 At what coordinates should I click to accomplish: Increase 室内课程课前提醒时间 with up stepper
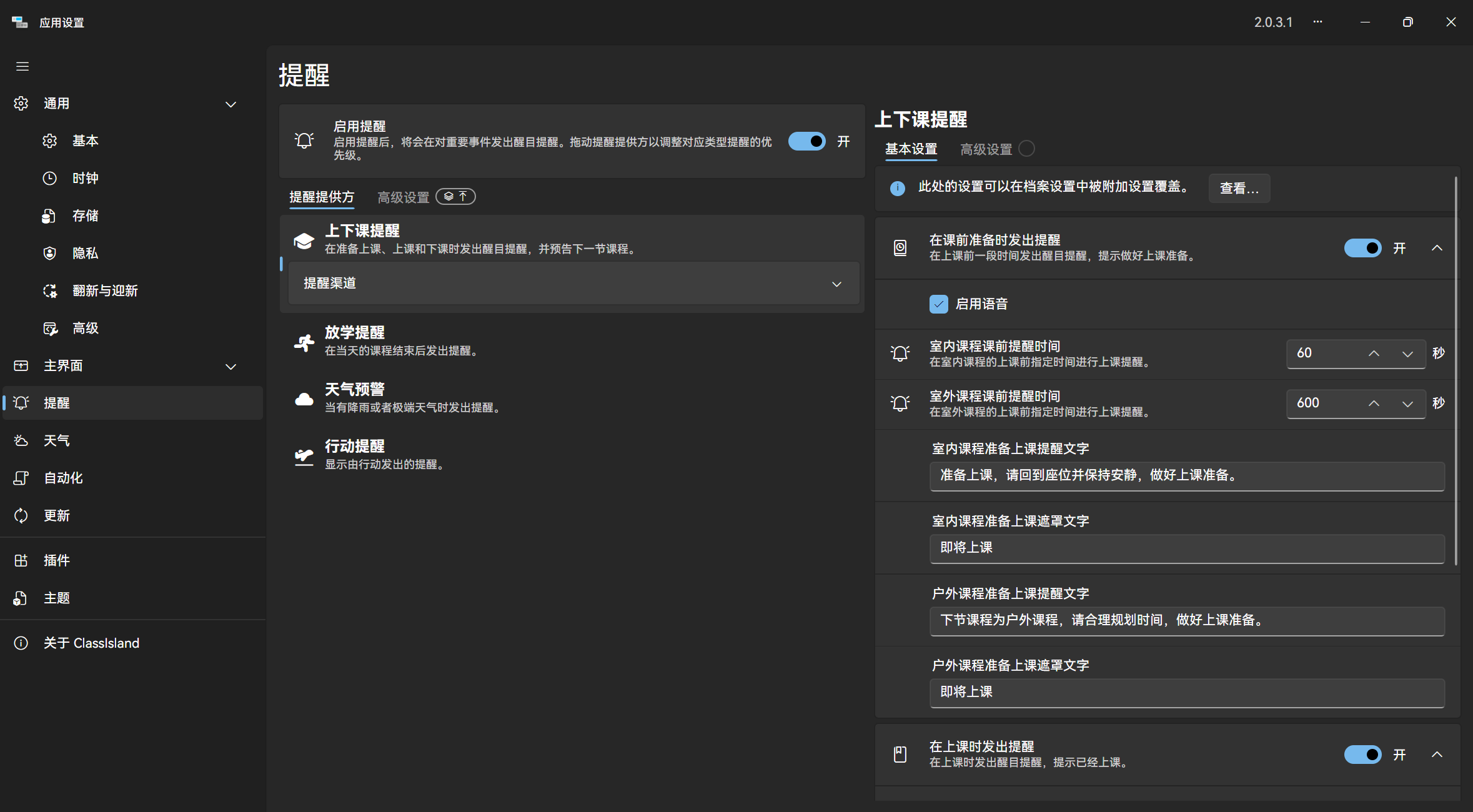(1374, 354)
